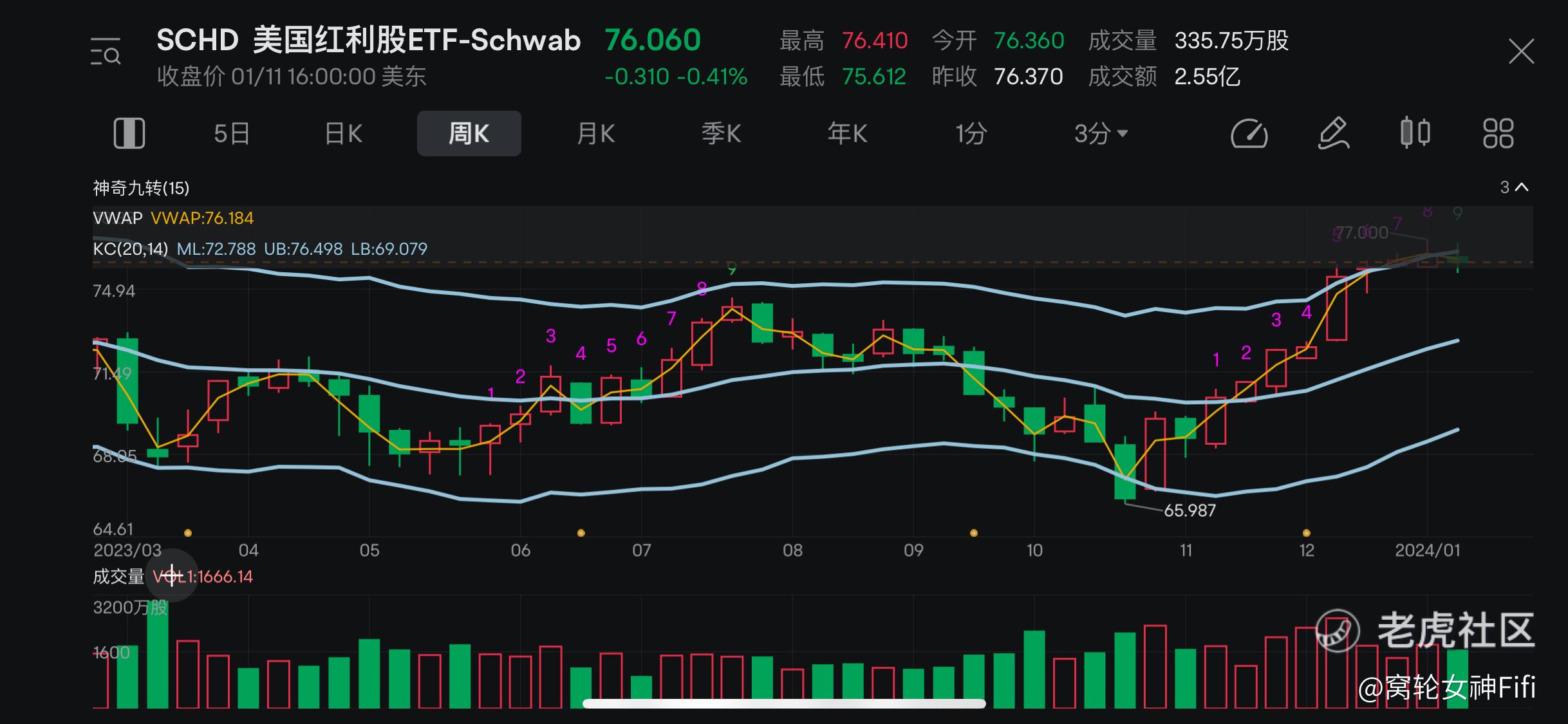Open candlestick chart style settings
This screenshot has width=1568, height=724.
click(1415, 134)
